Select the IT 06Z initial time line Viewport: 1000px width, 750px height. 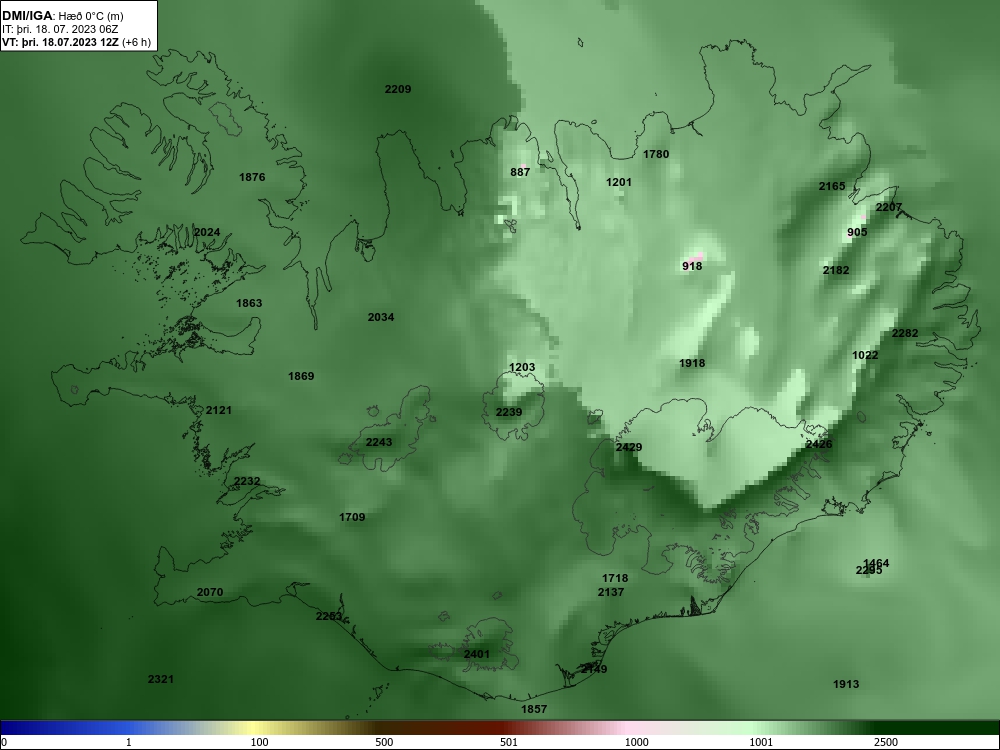click(x=60, y=29)
